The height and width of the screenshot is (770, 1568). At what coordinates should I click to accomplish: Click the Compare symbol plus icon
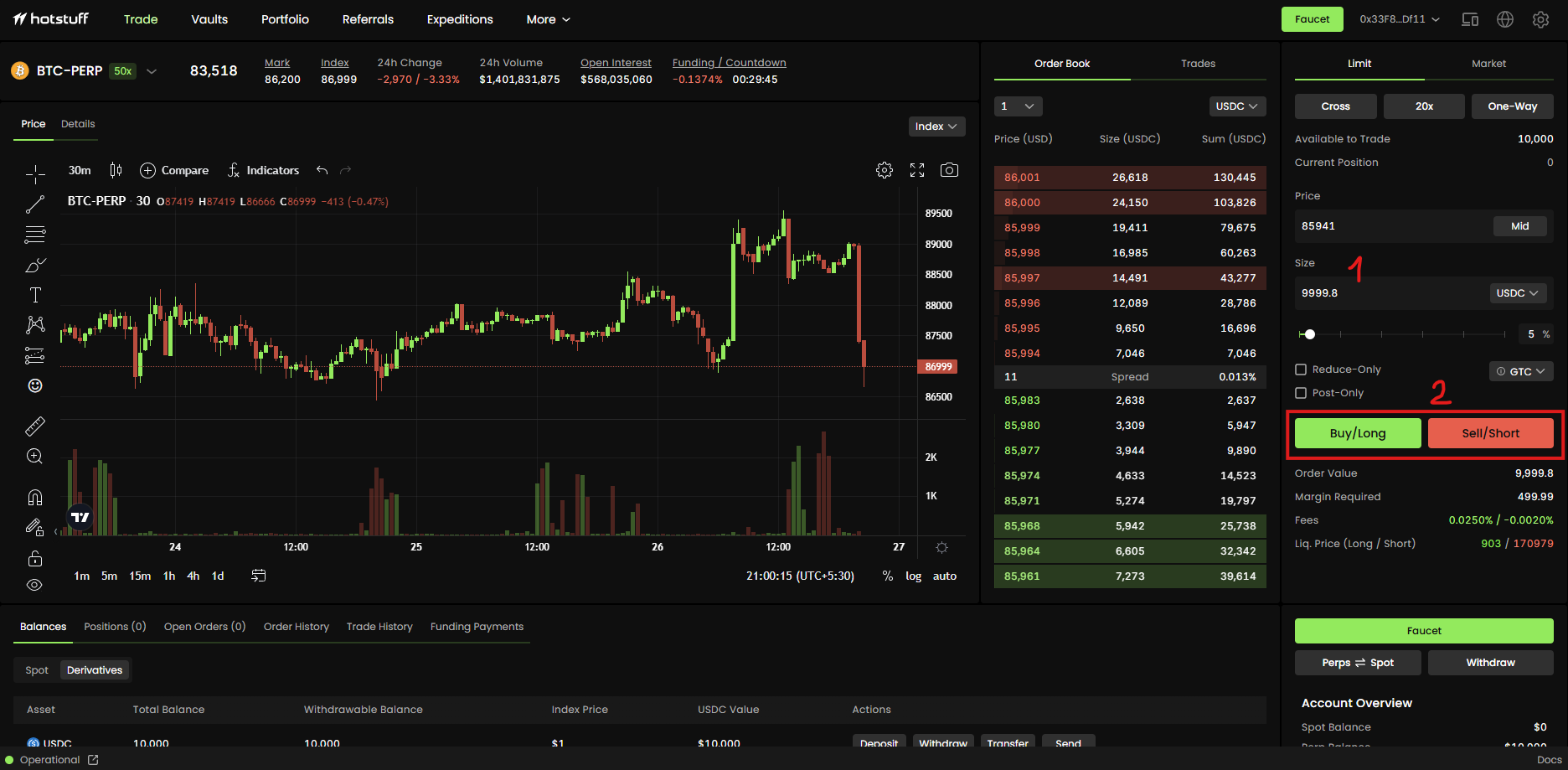click(147, 170)
